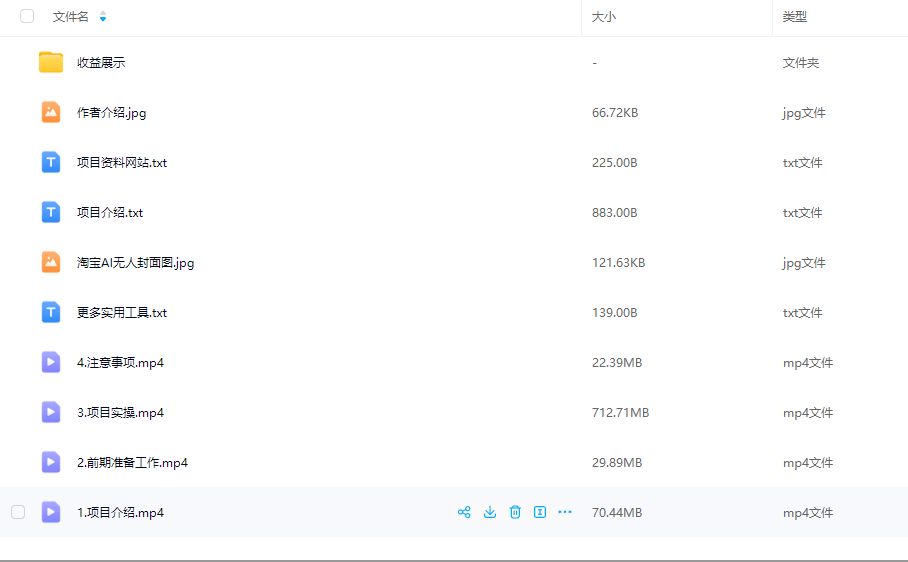Sort by the 大小 column header
The height and width of the screenshot is (562, 908).
(x=604, y=17)
